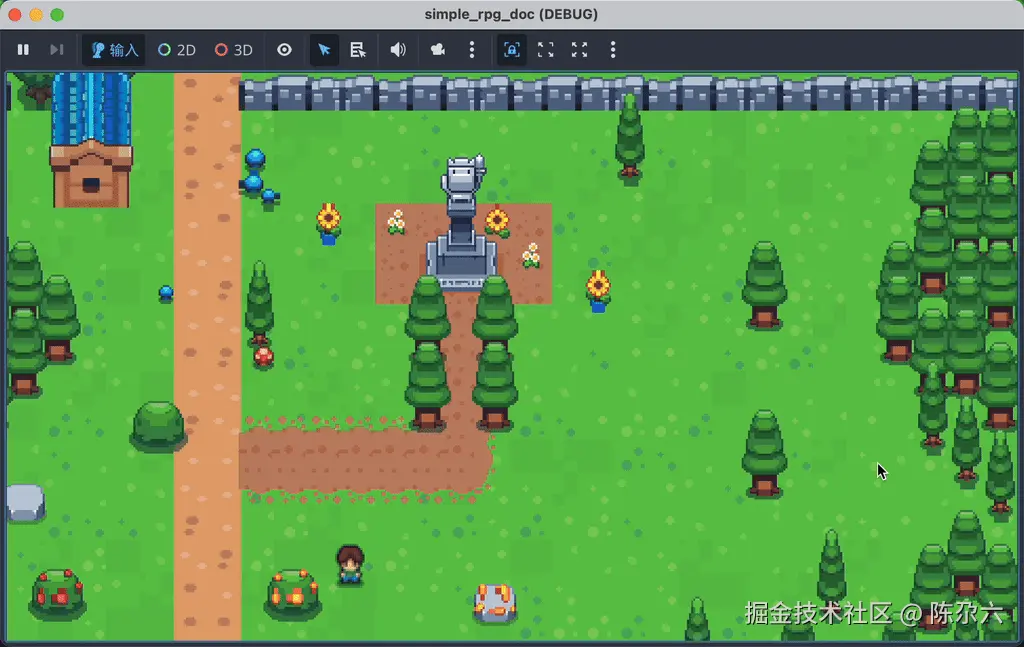The image size is (1024, 647).
Task: Close the simple_rpg_doc window
Action: (x=15, y=14)
